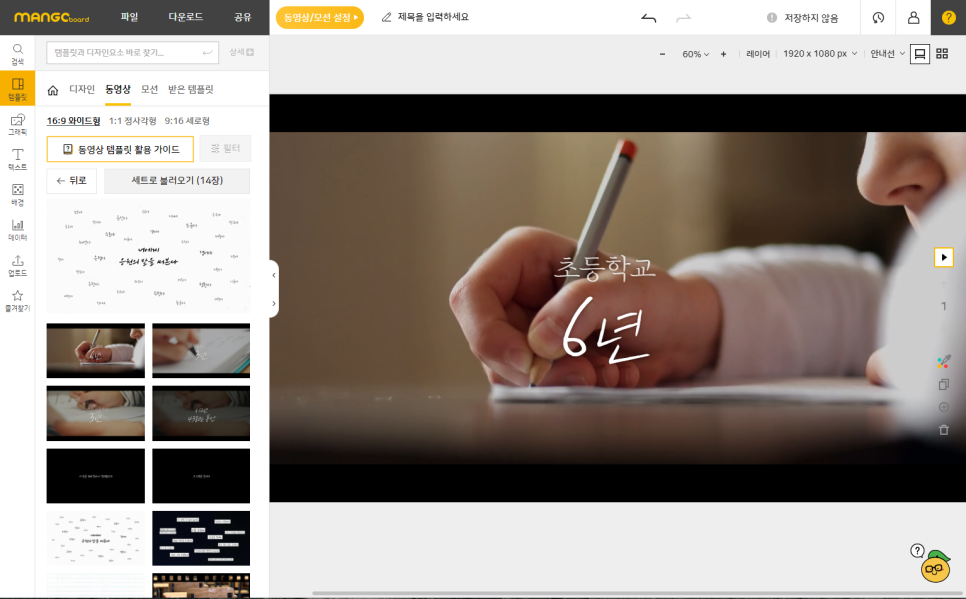This screenshot has height=599, width=966.
Task: Select 1:1 정사각형 aspect ratio
Action: click(x=132, y=121)
